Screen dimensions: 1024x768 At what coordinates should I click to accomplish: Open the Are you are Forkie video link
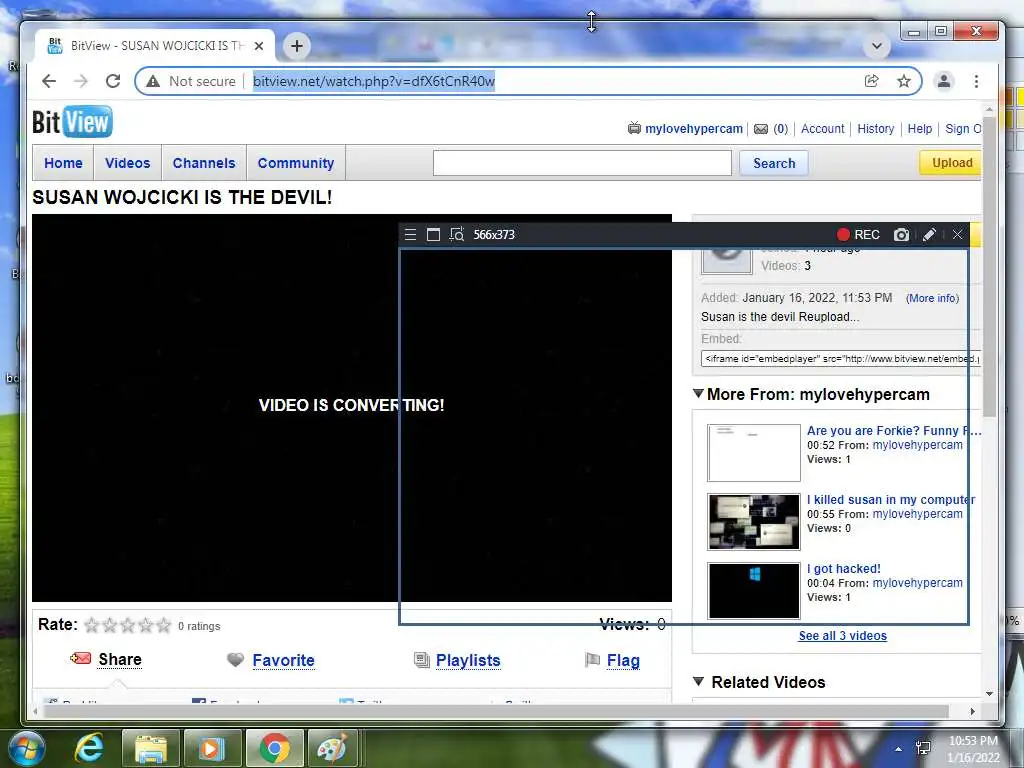(894, 430)
